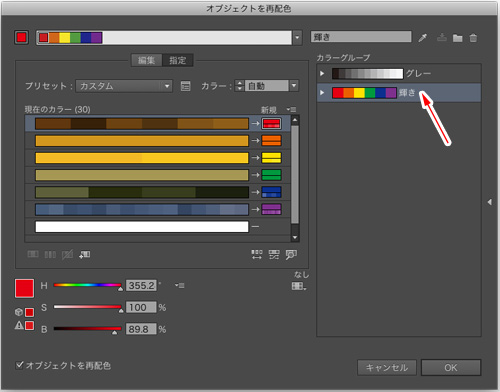Switch to the 編集 tab
500x392 pixels.
147,60
